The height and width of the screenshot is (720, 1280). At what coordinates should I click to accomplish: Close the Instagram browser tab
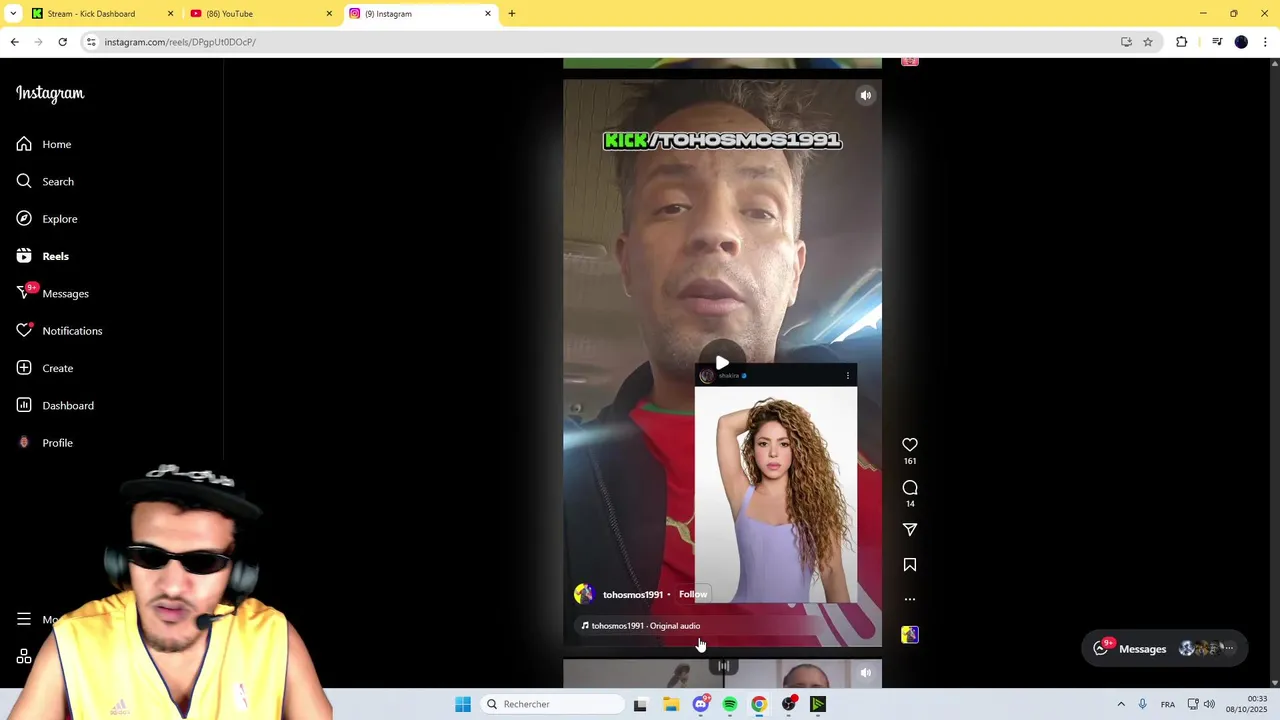coord(488,14)
